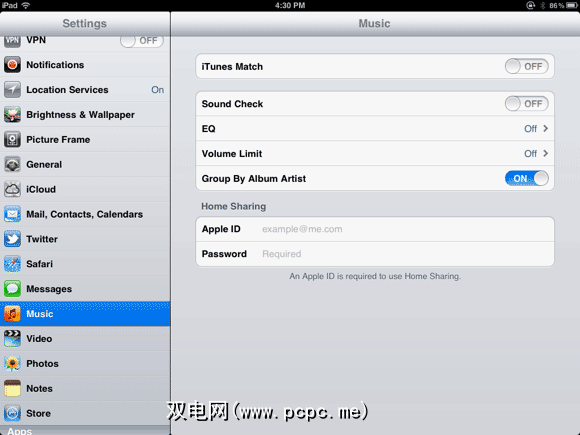The image size is (580, 435).
Task: Tap the Picture Frame icon
Action: pos(12,139)
